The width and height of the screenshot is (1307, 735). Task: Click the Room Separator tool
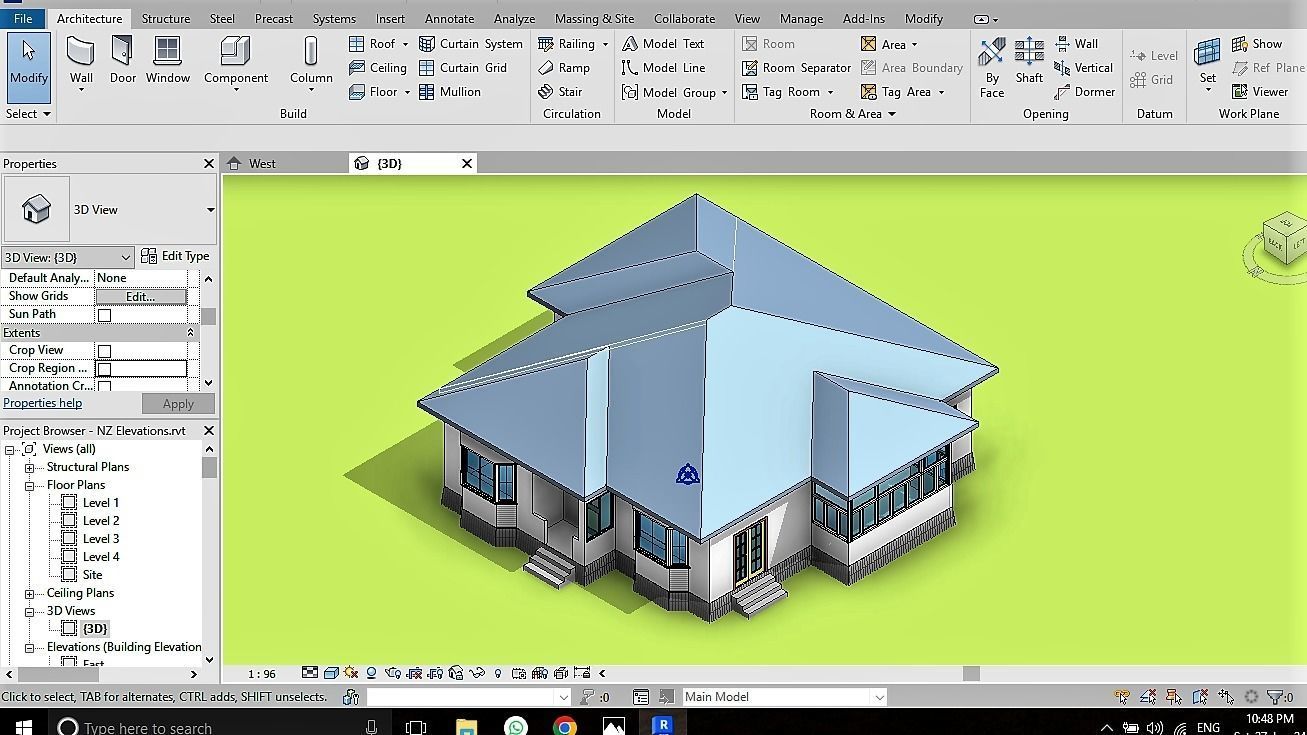796,68
